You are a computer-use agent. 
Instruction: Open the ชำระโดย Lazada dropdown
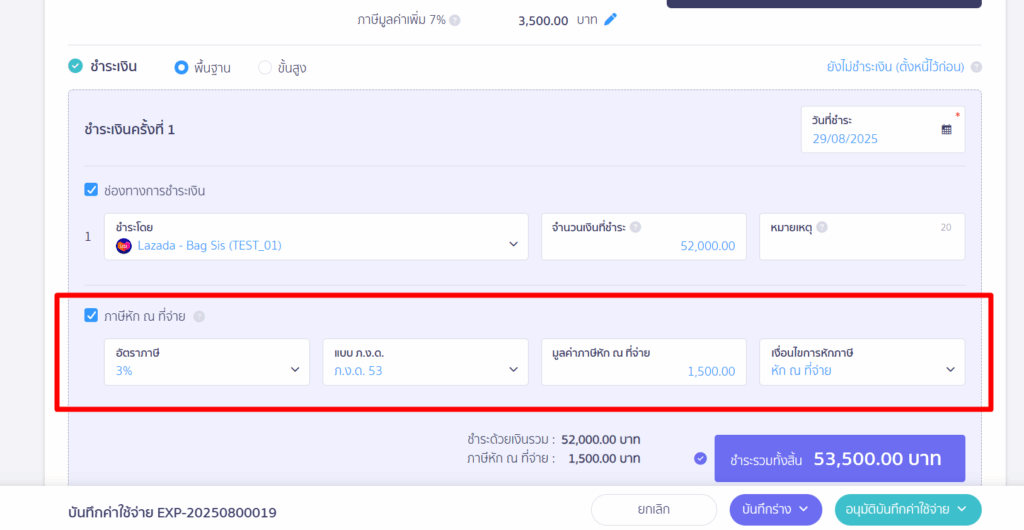click(316, 237)
